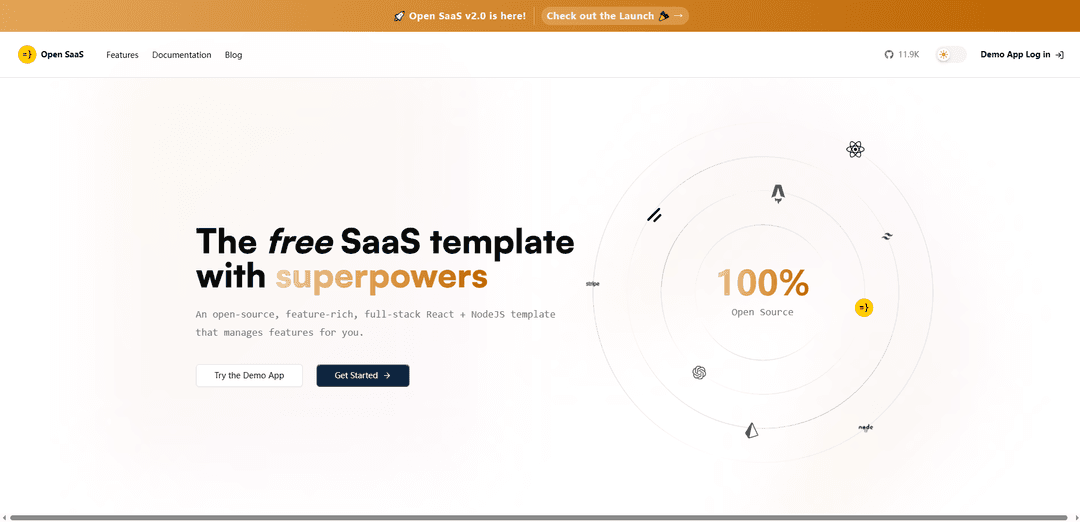The height and width of the screenshot is (522, 1080).
Task: Click the React atom icon on orbit
Action: pos(855,149)
